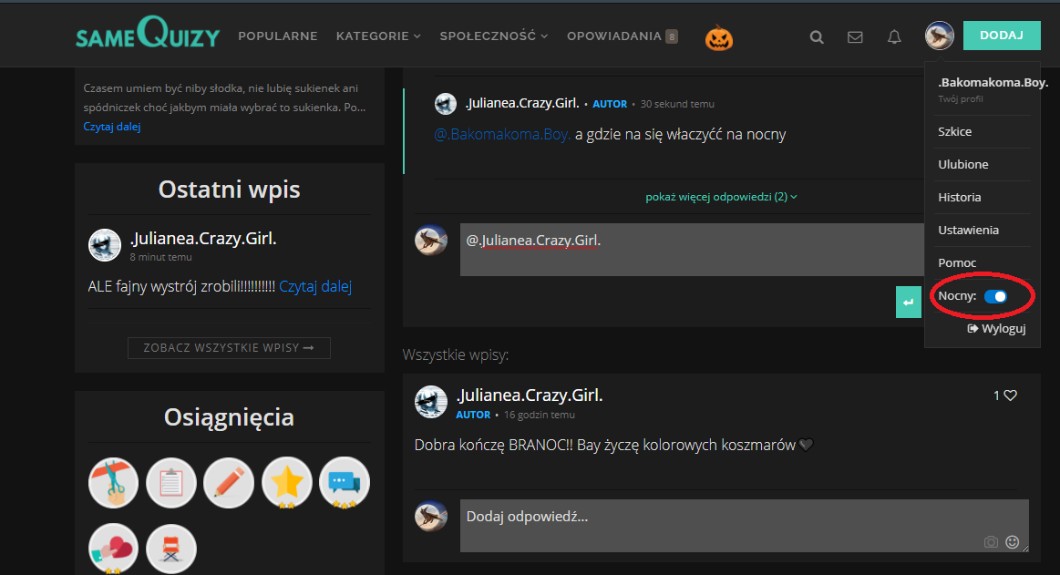Open emoji picker smiley icon
The height and width of the screenshot is (575, 1060).
1012,542
